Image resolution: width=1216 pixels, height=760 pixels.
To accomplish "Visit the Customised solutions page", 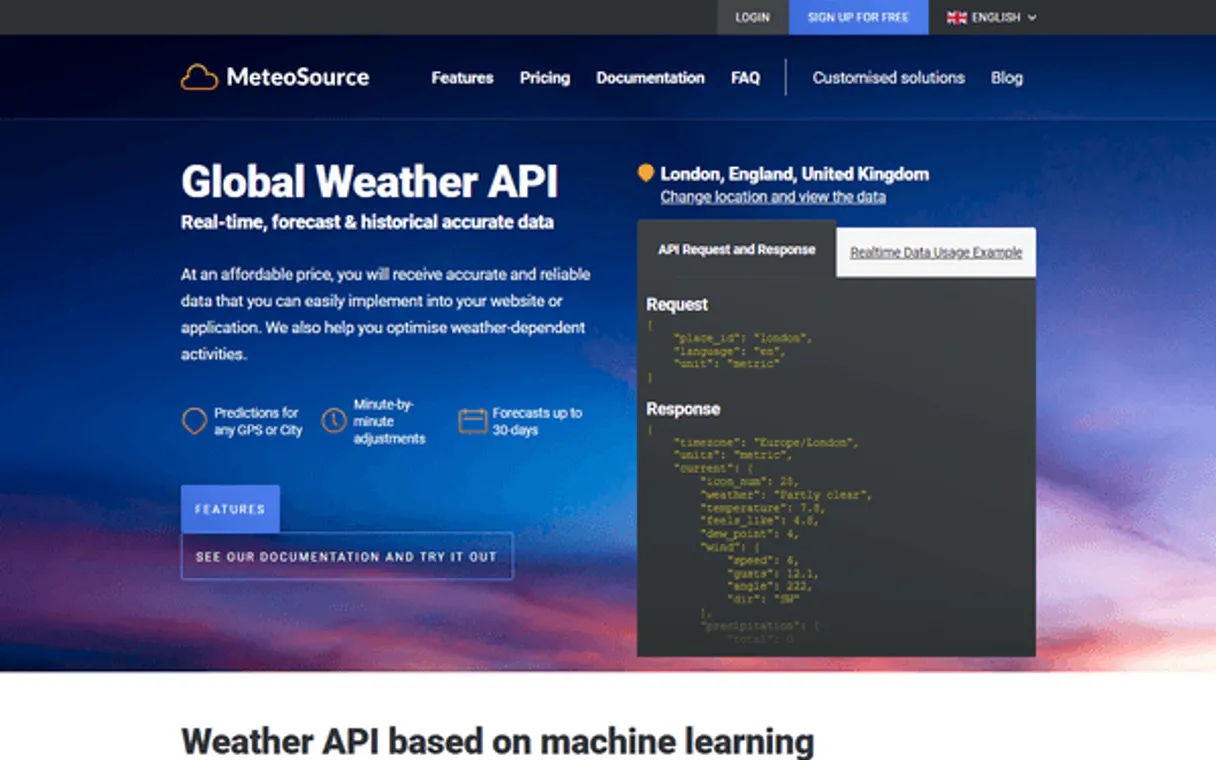I will 888,78.
